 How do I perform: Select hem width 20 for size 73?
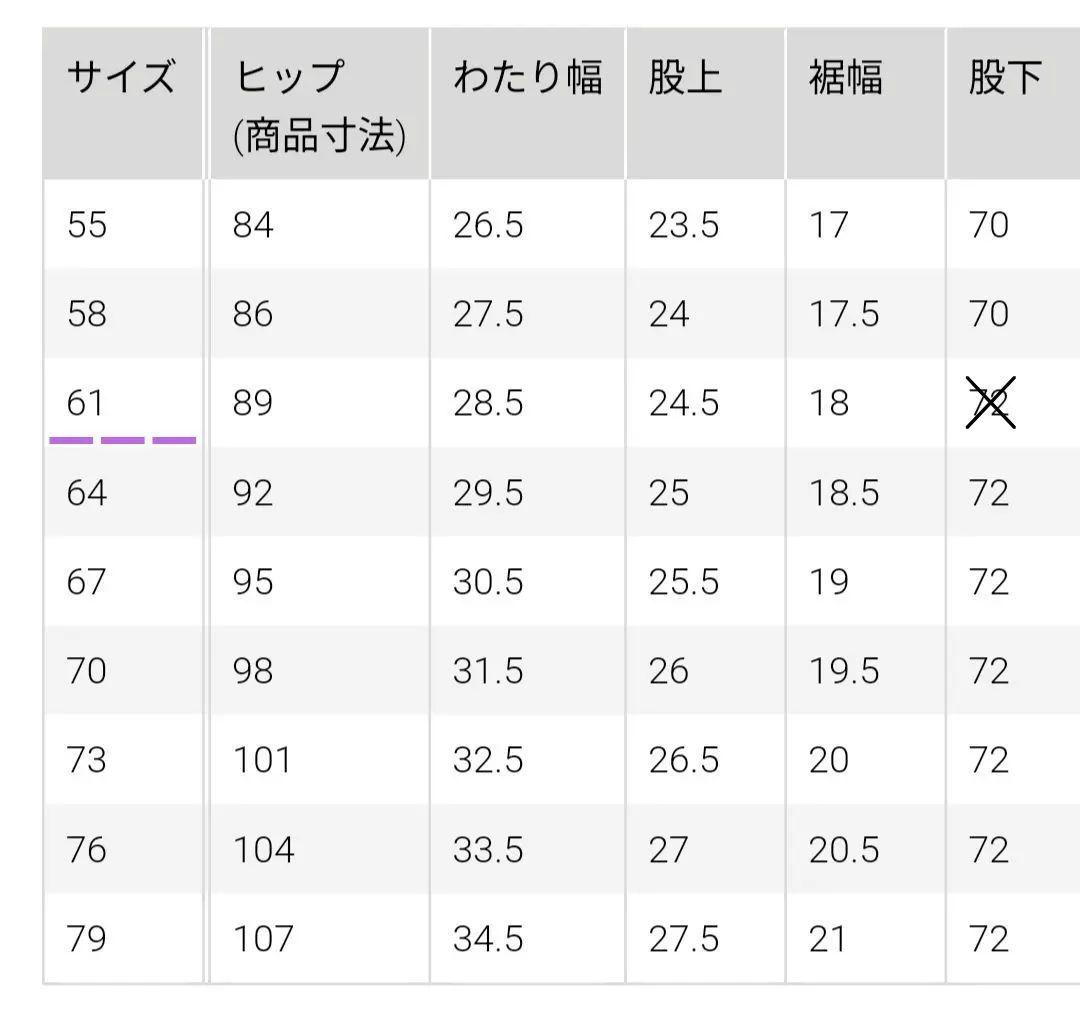point(829,760)
